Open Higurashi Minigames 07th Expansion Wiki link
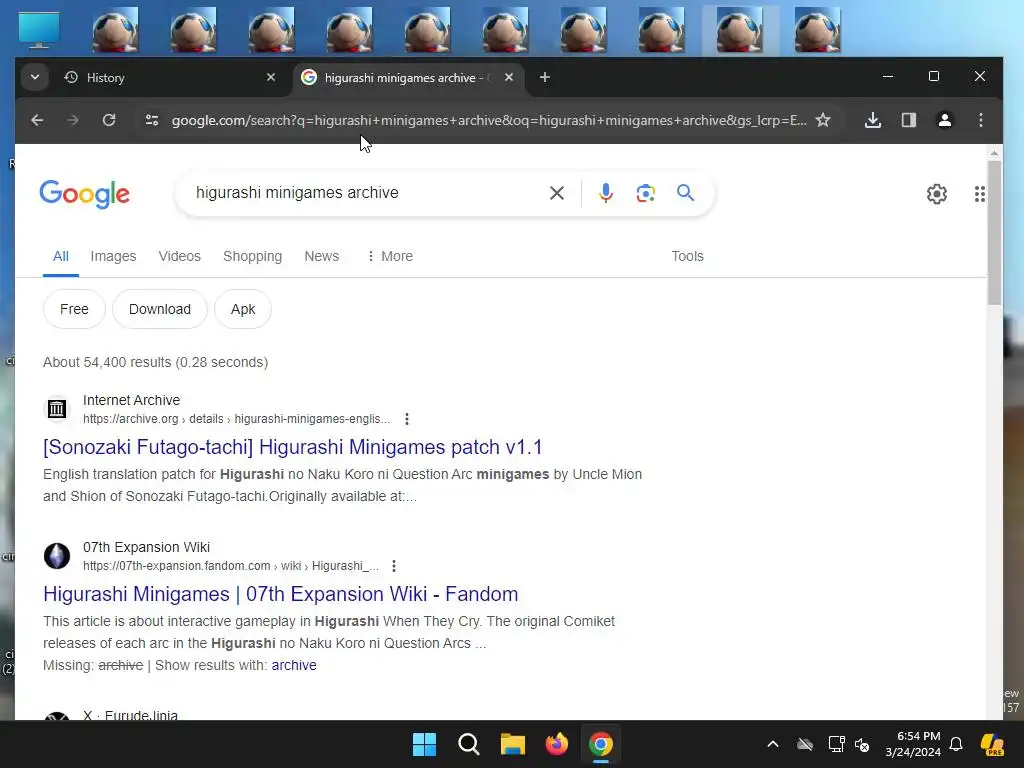Image resolution: width=1024 pixels, height=768 pixels. pyautogui.click(x=281, y=594)
